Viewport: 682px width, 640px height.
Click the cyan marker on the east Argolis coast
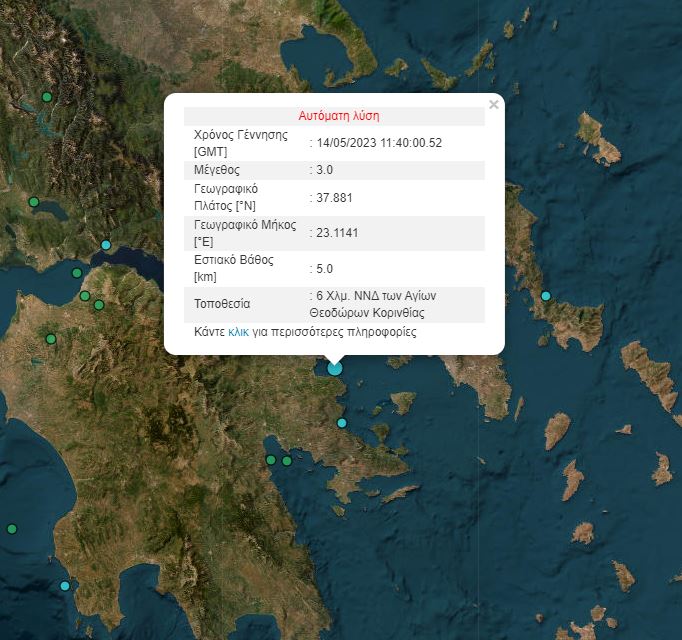(342, 423)
